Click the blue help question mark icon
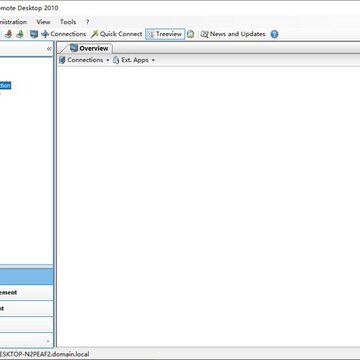The image size is (360, 360). (x=274, y=34)
